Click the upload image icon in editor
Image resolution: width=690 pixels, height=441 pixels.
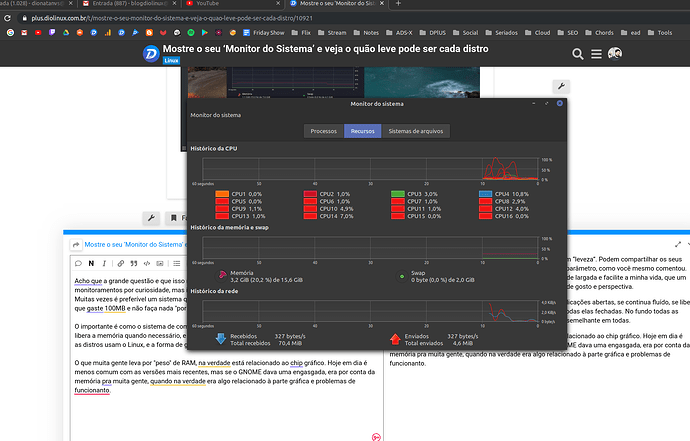160,263
